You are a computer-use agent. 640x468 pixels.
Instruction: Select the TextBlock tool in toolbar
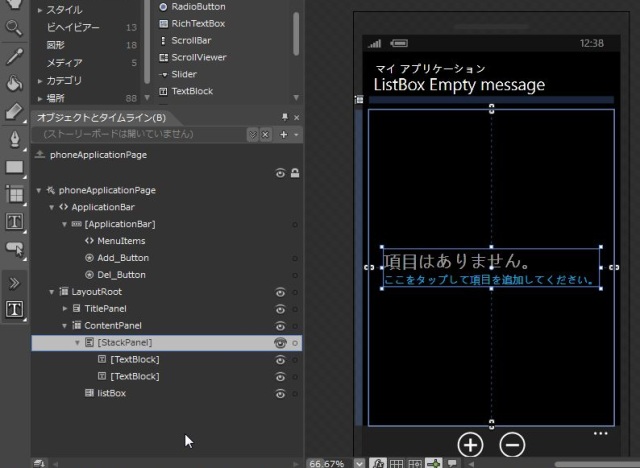pyautogui.click(x=14, y=222)
